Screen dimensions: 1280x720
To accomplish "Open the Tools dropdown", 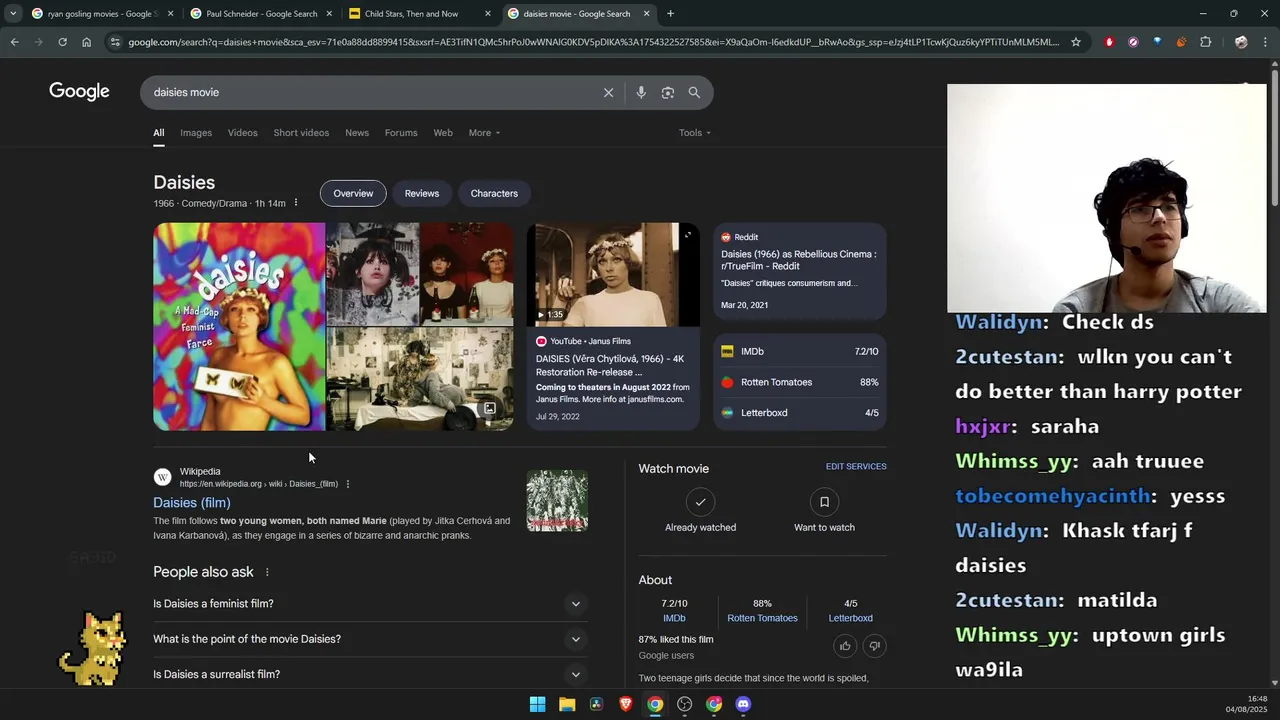I will pyautogui.click(x=695, y=133).
